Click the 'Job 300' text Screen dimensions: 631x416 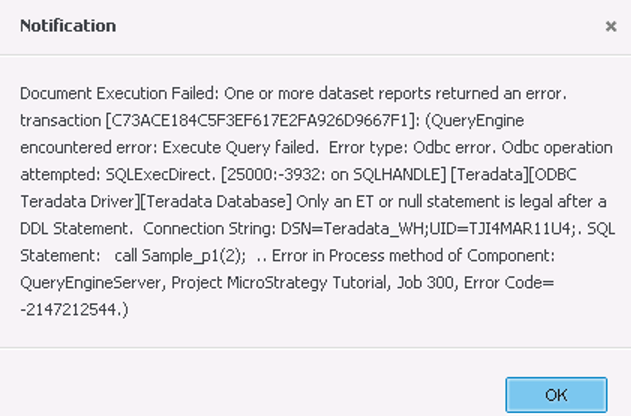tap(427, 283)
